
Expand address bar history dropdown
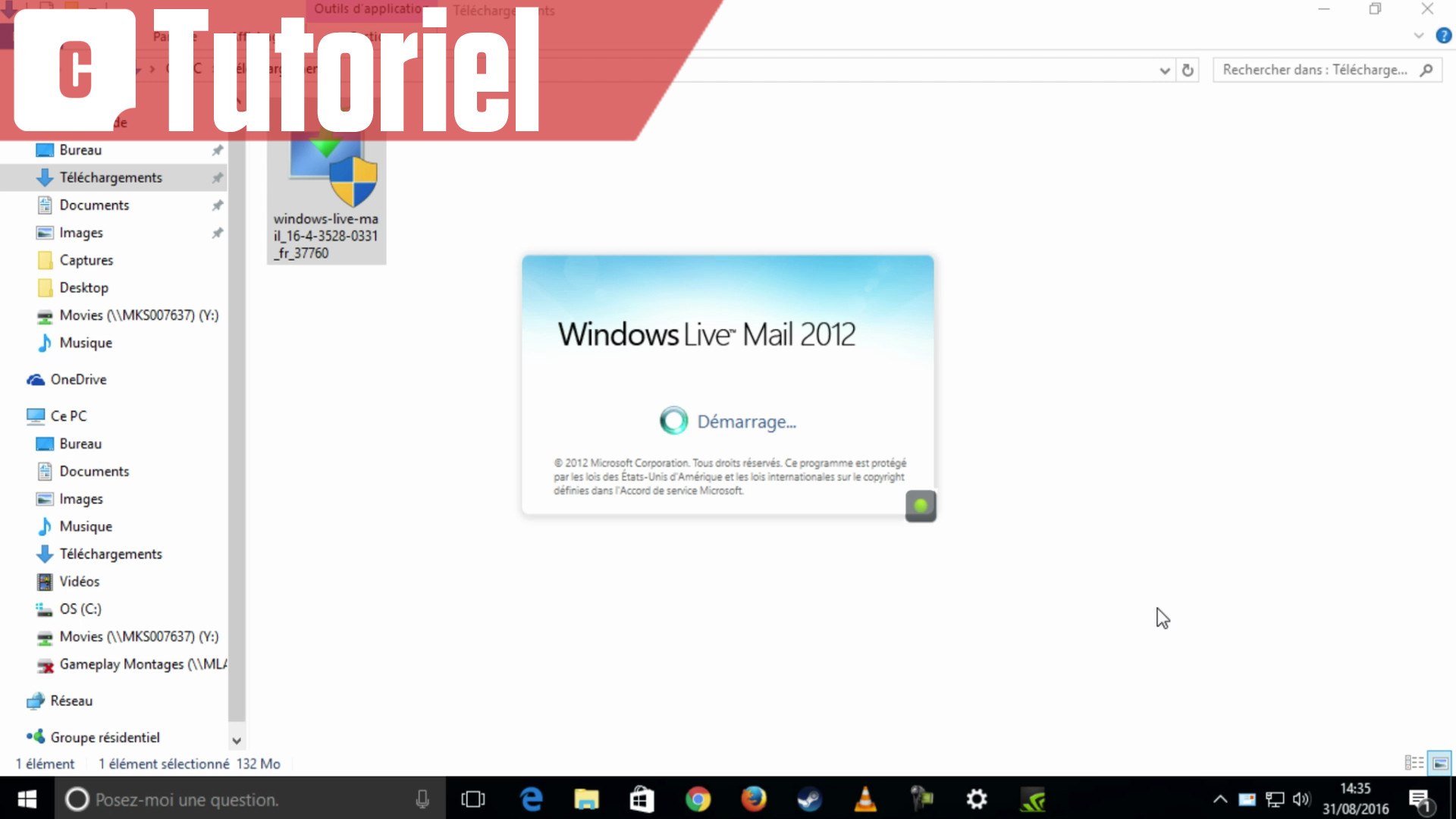pyautogui.click(x=1165, y=71)
